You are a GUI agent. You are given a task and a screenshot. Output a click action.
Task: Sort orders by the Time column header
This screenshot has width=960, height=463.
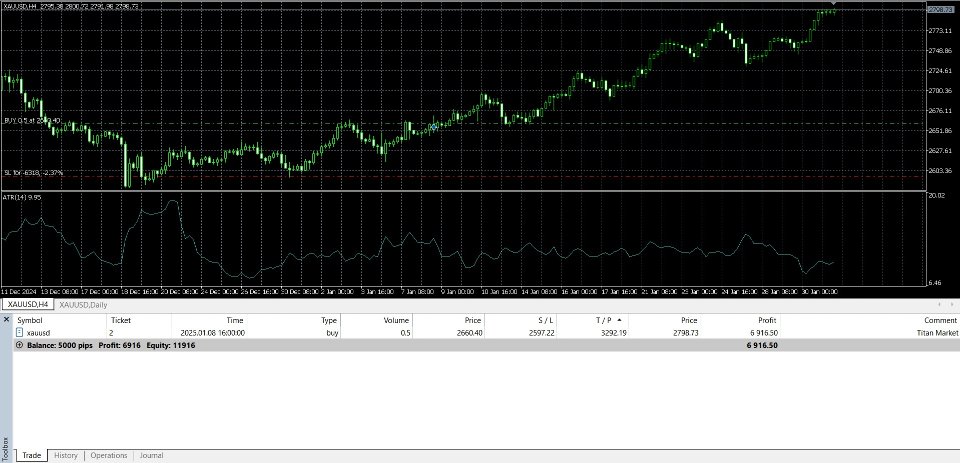(234, 320)
